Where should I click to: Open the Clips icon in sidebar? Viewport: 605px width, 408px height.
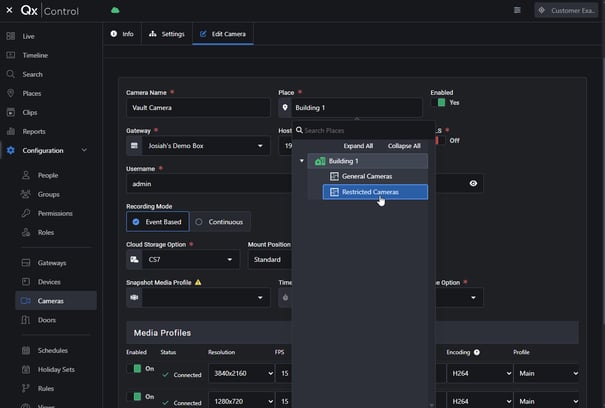[x=11, y=112]
